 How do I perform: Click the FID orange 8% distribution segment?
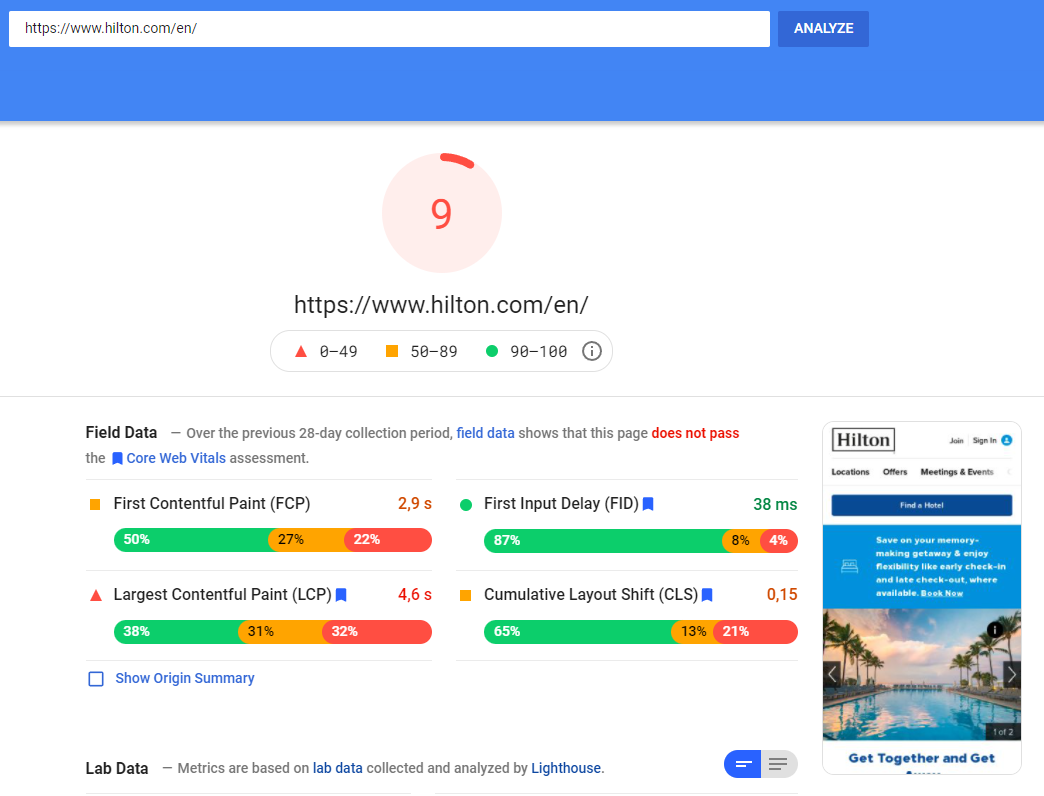click(x=742, y=540)
